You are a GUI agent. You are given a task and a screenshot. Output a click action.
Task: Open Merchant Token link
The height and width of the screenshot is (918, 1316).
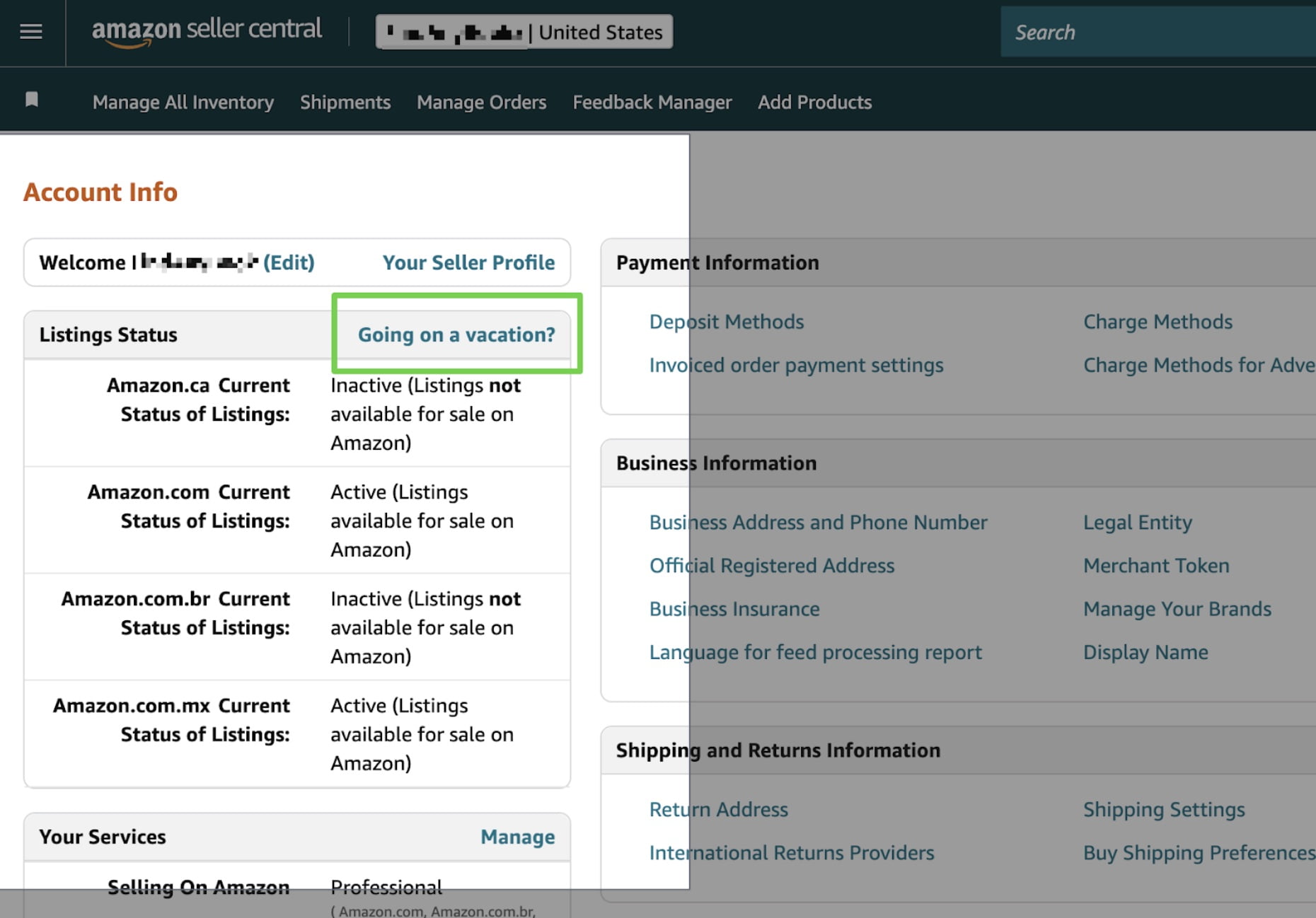pyautogui.click(x=1157, y=565)
